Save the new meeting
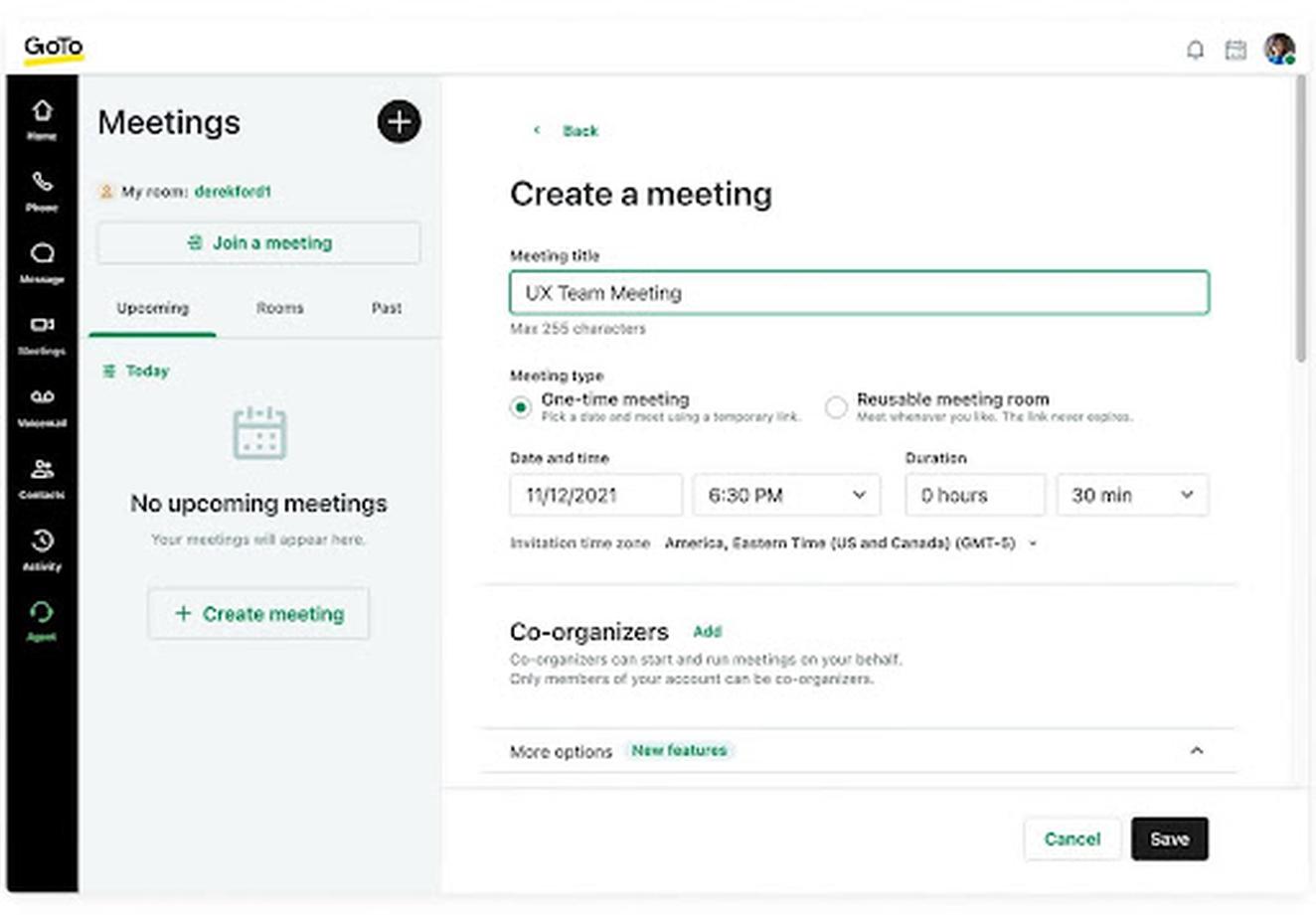This screenshot has height=915, width=1316. (1170, 839)
